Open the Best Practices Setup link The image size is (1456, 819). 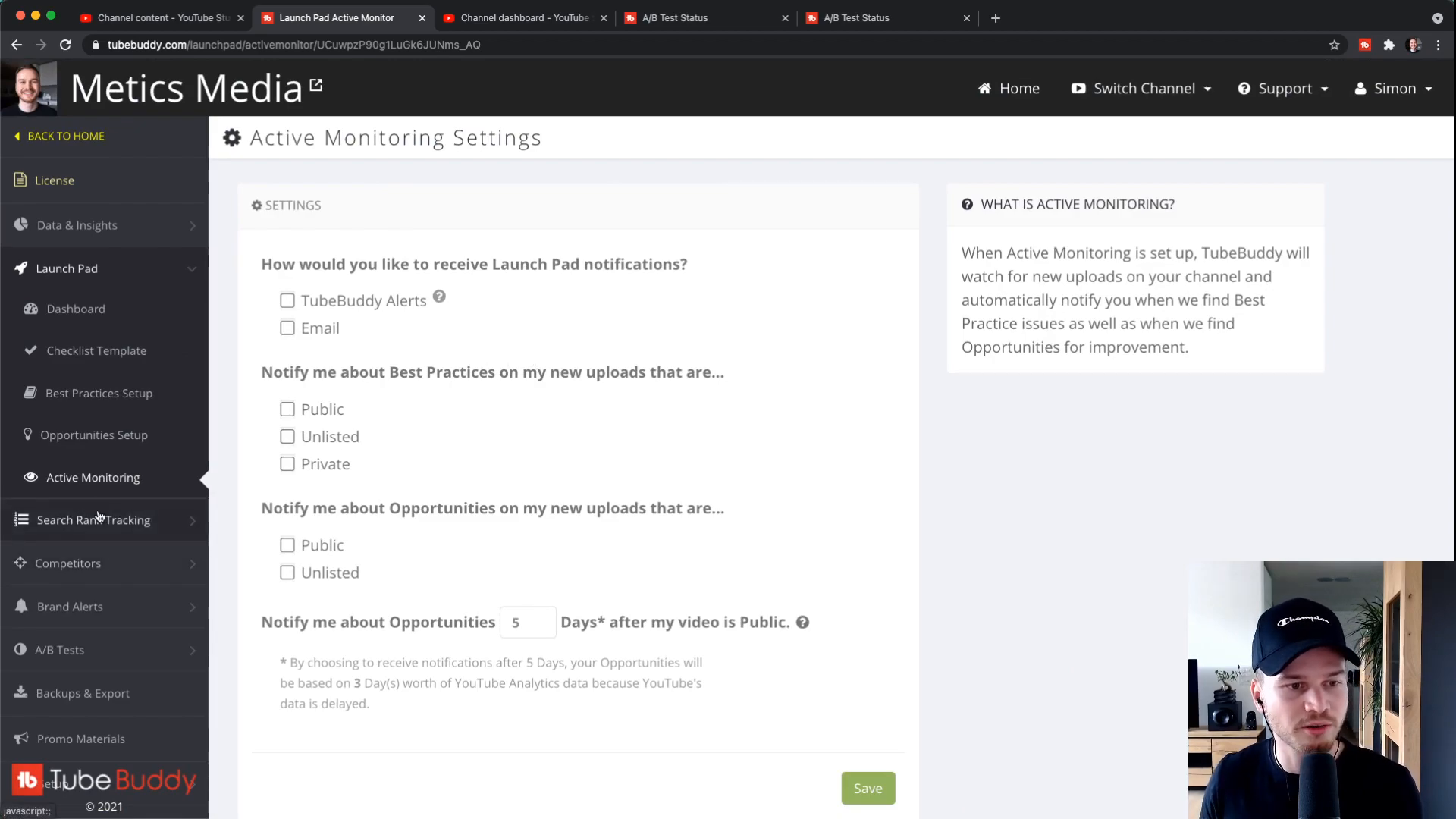coord(99,393)
